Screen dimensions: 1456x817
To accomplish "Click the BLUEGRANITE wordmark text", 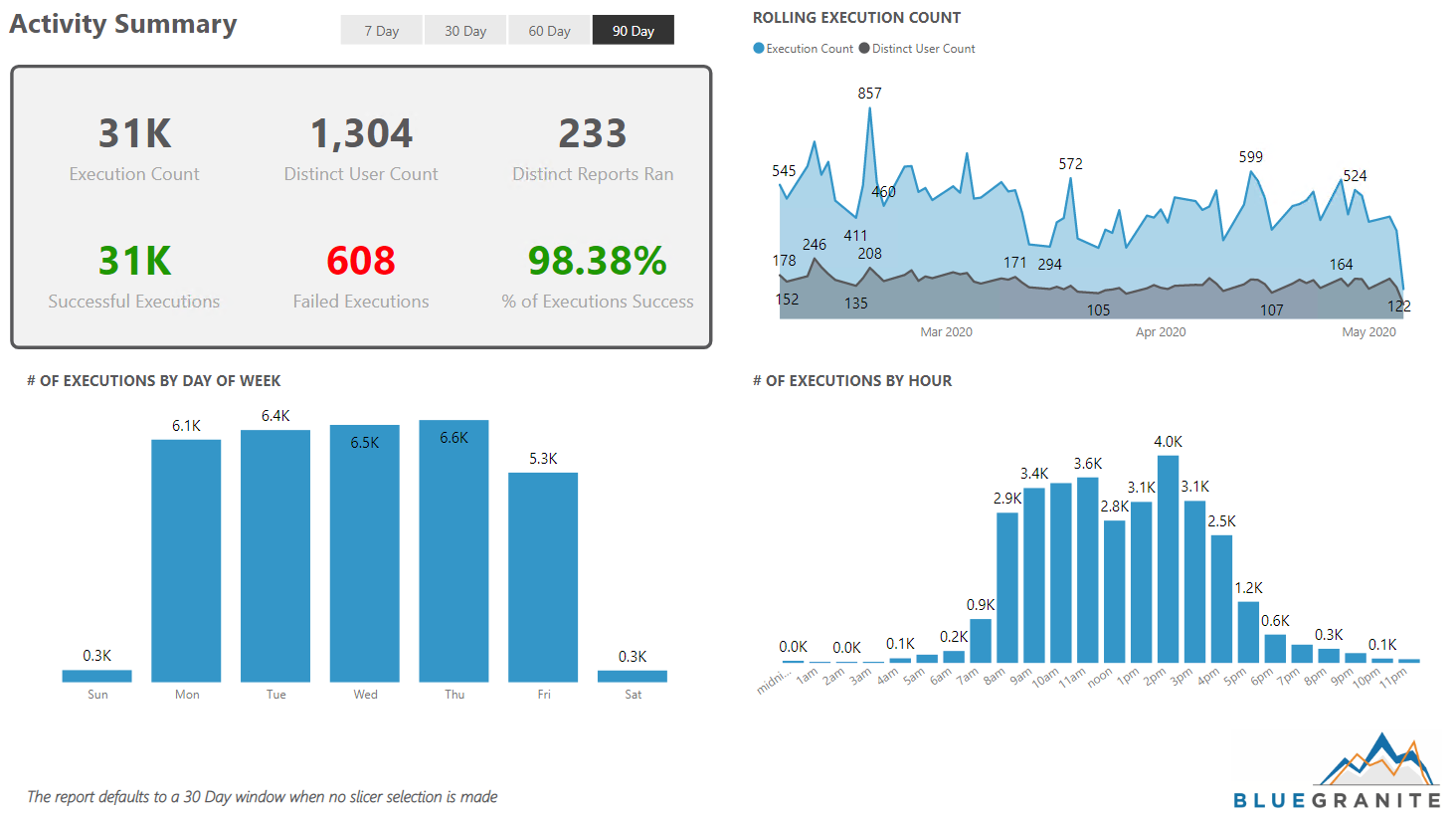I will pos(1337,800).
